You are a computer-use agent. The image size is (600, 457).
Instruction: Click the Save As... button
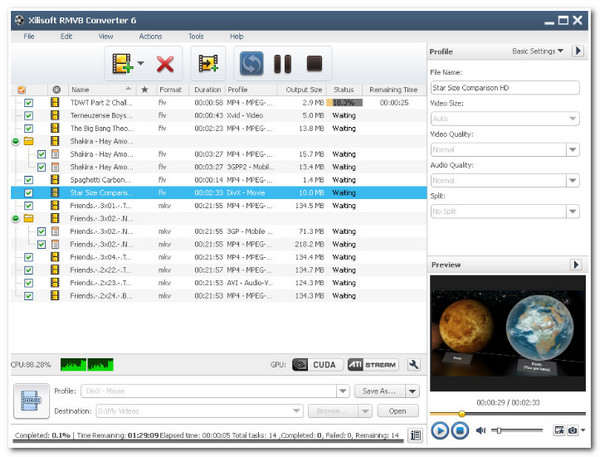click(x=380, y=391)
